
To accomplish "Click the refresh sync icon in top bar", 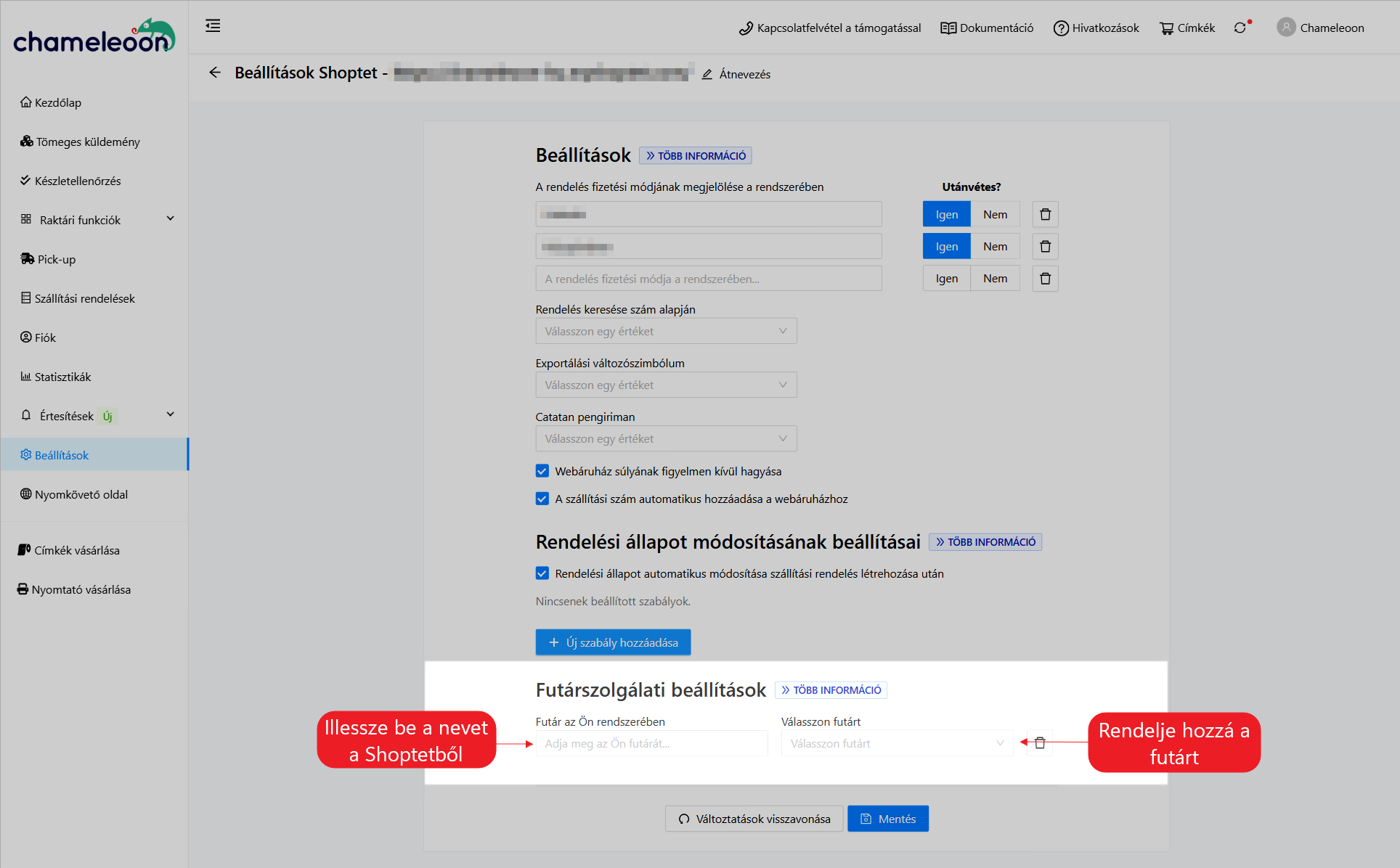I will [1240, 28].
